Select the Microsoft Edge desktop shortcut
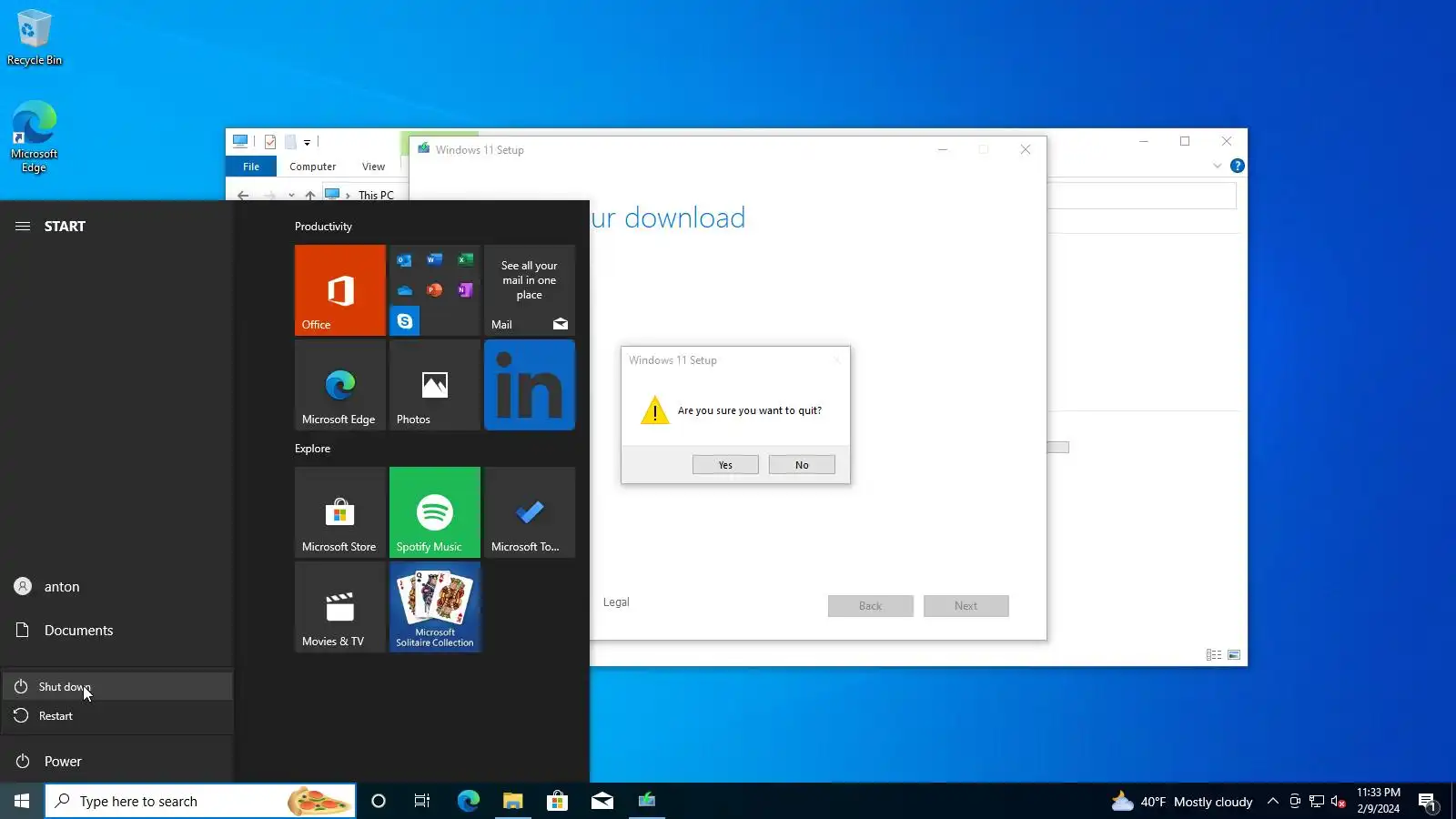The image size is (1456, 819). pos(35,136)
